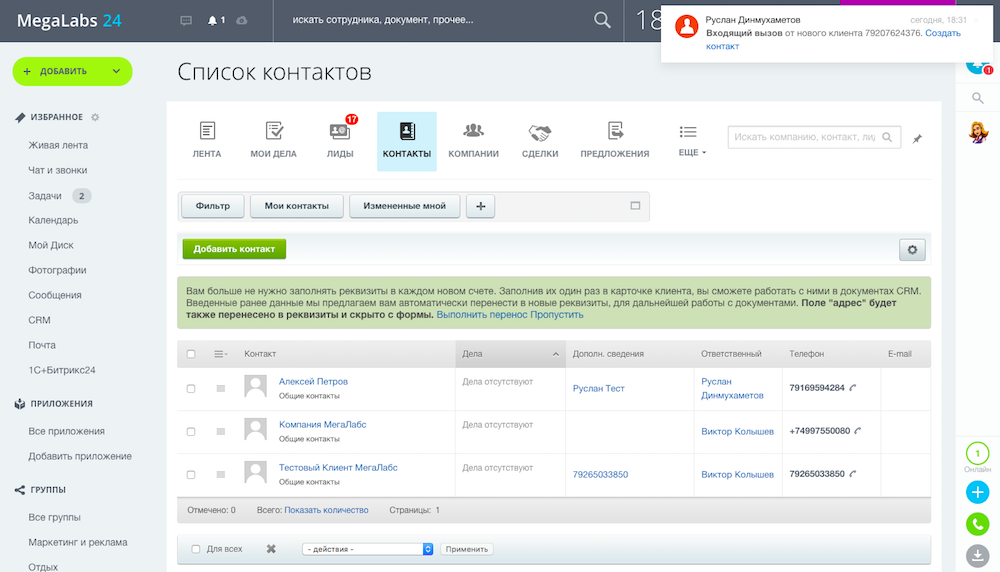Open the 'Предложения' tab
This screenshot has width=1000, height=572.
(x=614, y=140)
